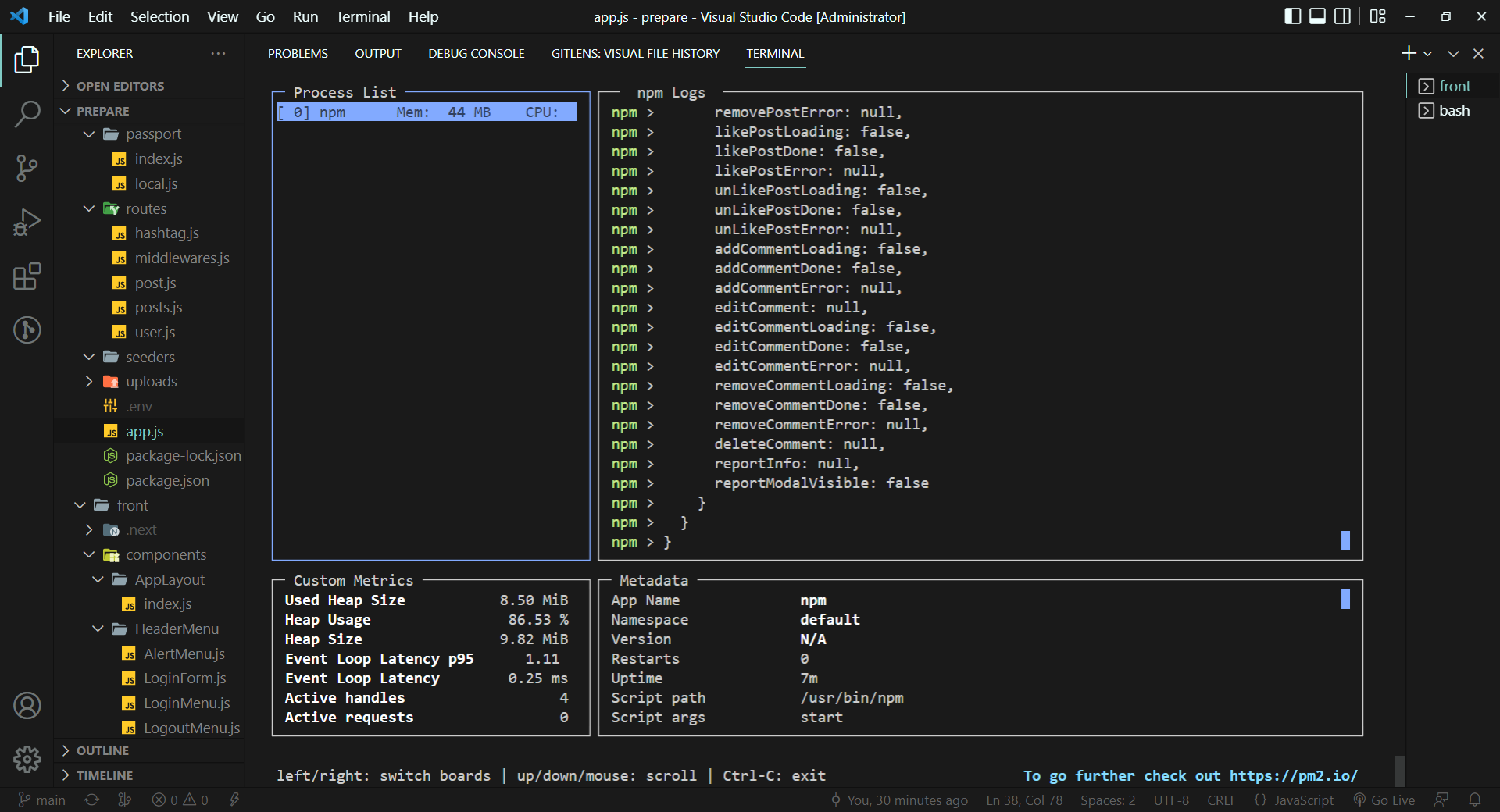Select the bash terminal instance

pos(1452,110)
